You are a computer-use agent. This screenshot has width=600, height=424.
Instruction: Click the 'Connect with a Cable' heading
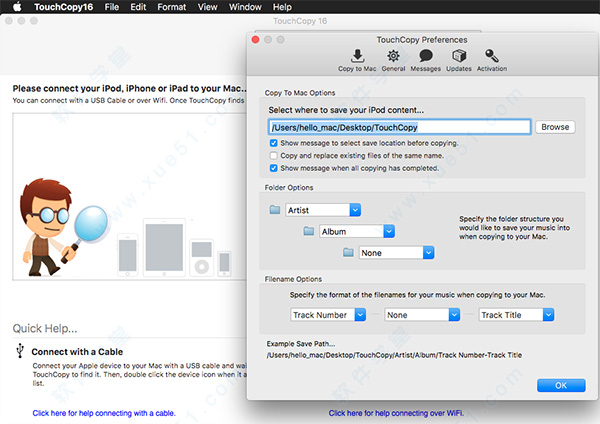click(x=77, y=352)
